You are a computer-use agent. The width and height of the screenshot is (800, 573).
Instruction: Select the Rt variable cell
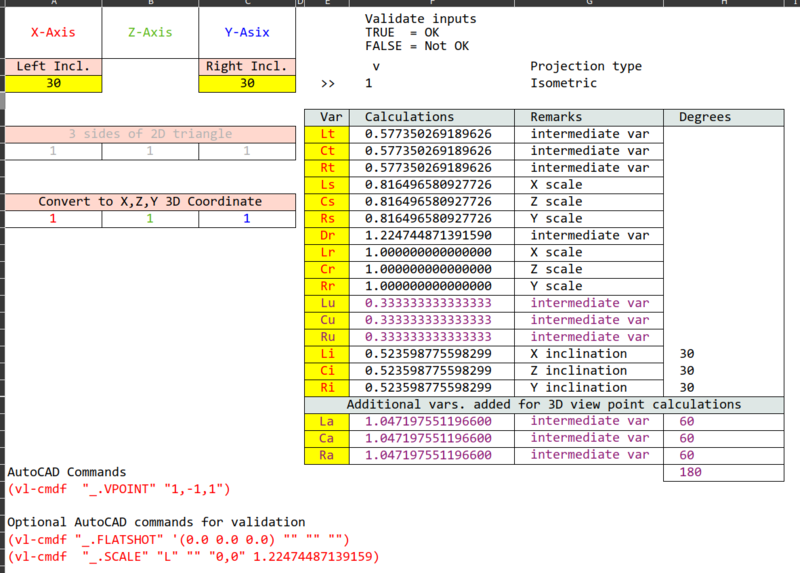327,168
